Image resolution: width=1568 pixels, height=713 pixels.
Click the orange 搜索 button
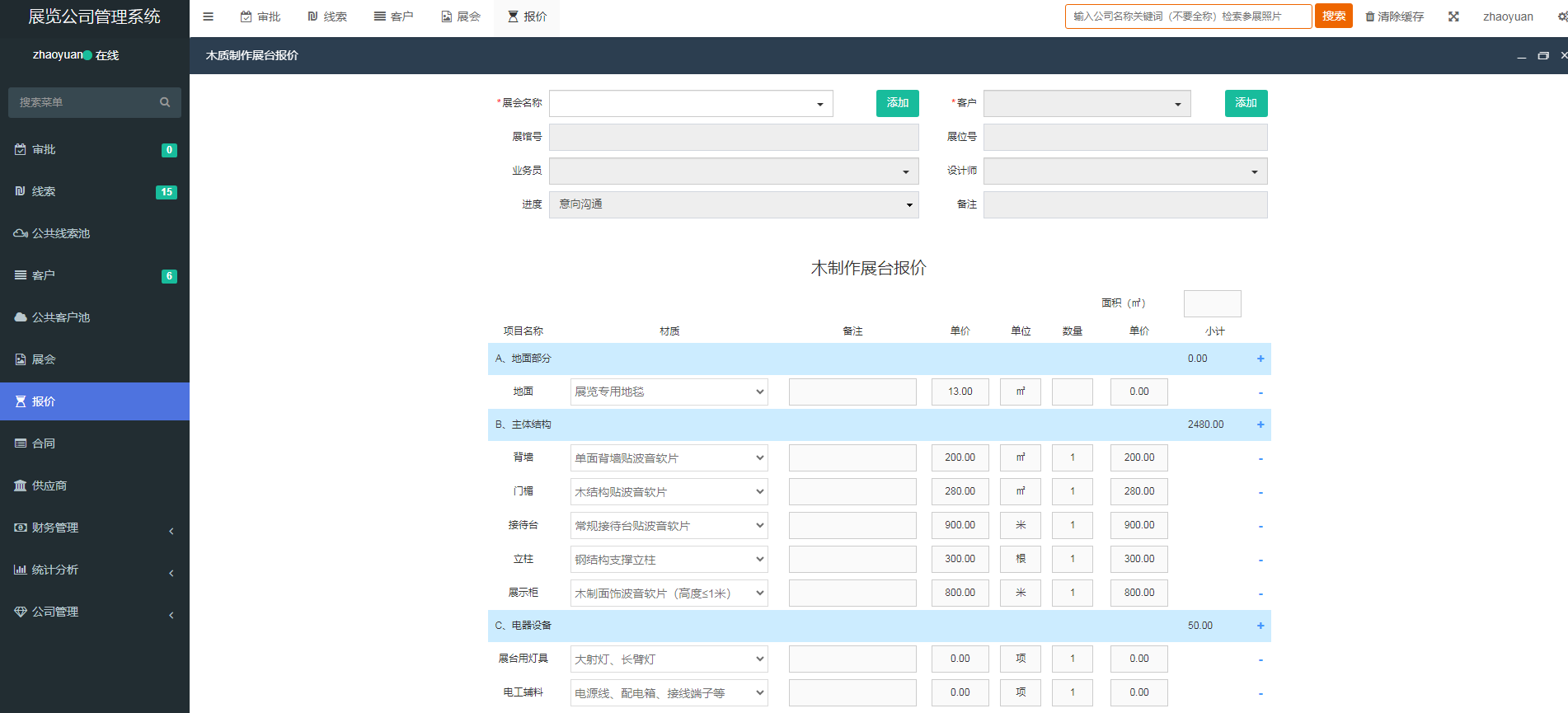(1333, 16)
